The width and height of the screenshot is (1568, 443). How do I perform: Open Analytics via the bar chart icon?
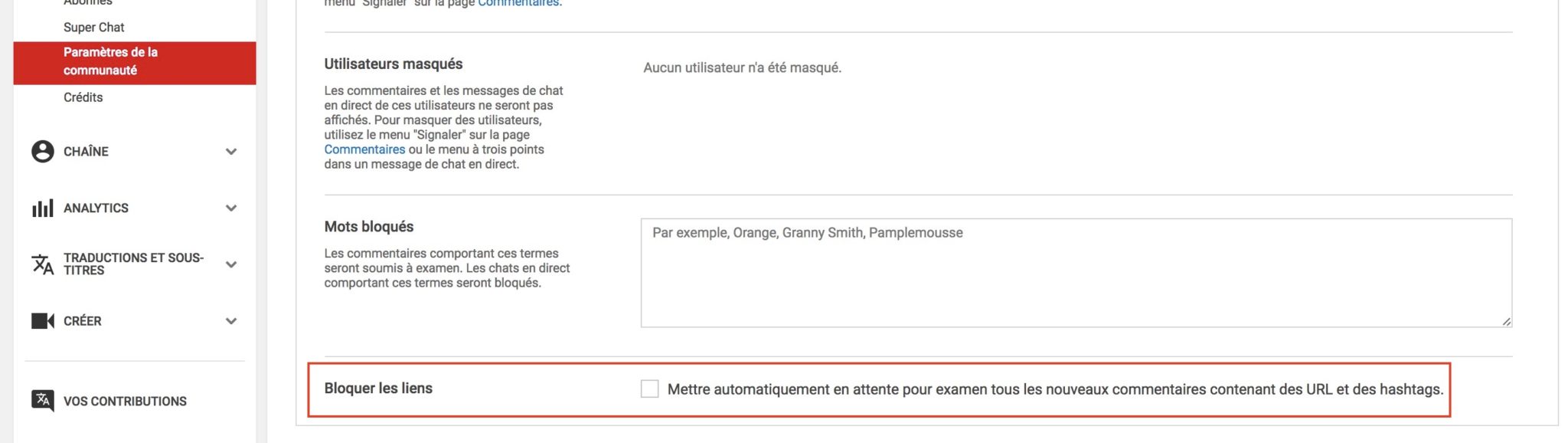tap(41, 208)
